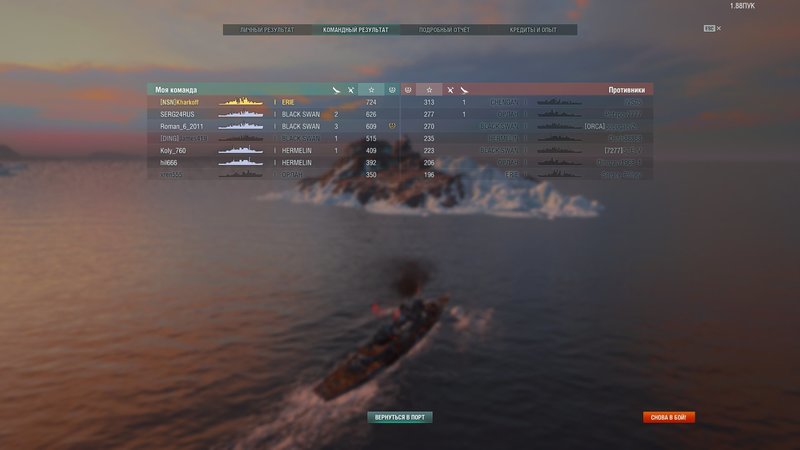Select the Командный результат tab
The image size is (800, 450).
point(356,30)
